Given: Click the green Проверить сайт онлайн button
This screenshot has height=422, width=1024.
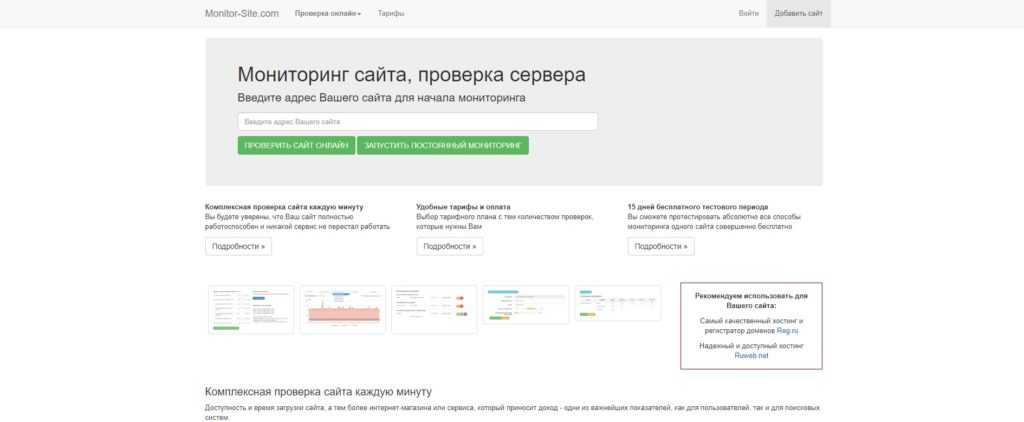Looking at the screenshot, I should (295, 146).
